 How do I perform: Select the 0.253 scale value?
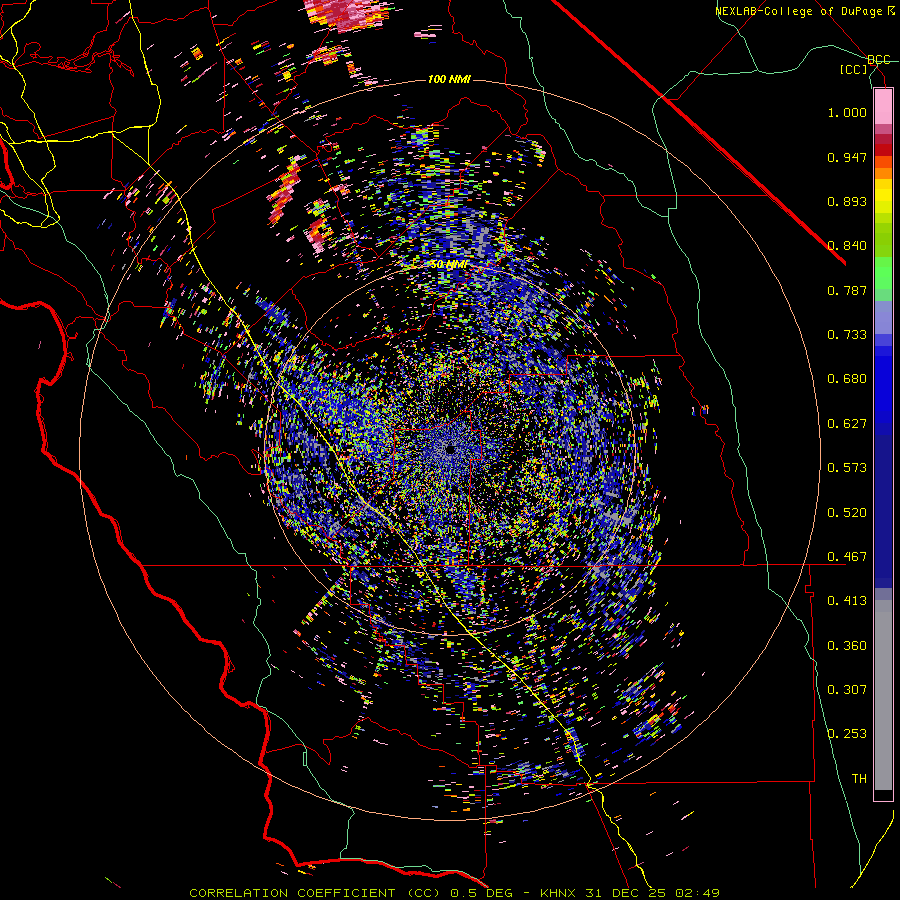point(847,734)
